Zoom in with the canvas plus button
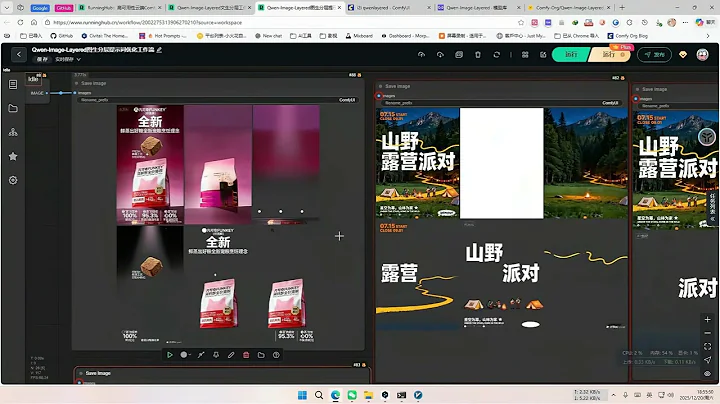The height and width of the screenshot is (404, 720). [707, 319]
